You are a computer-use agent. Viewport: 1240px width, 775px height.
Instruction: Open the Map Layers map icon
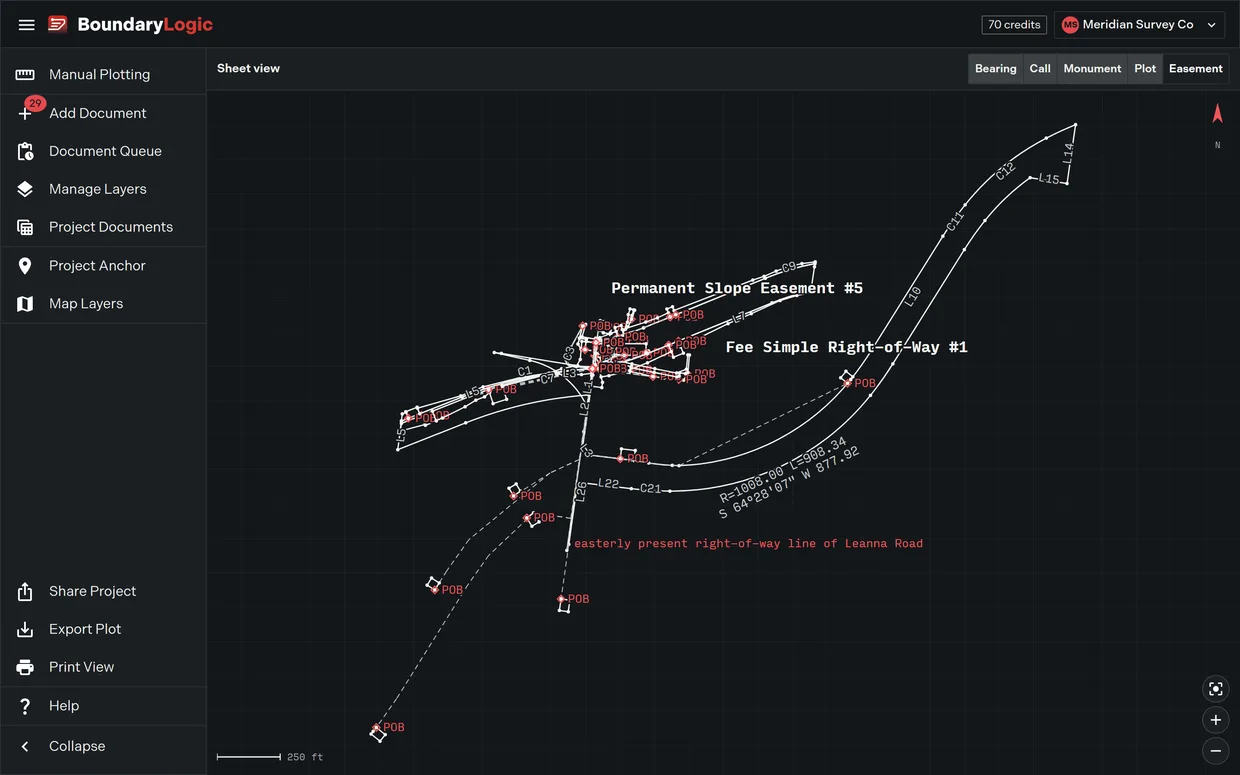(x=25, y=303)
